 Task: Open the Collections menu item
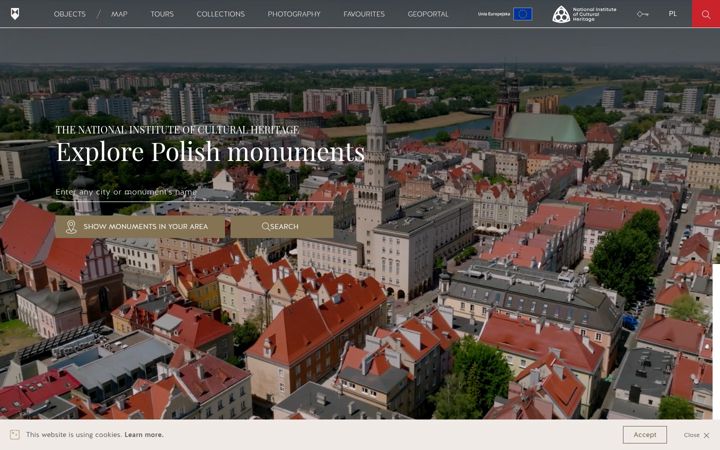[220, 14]
